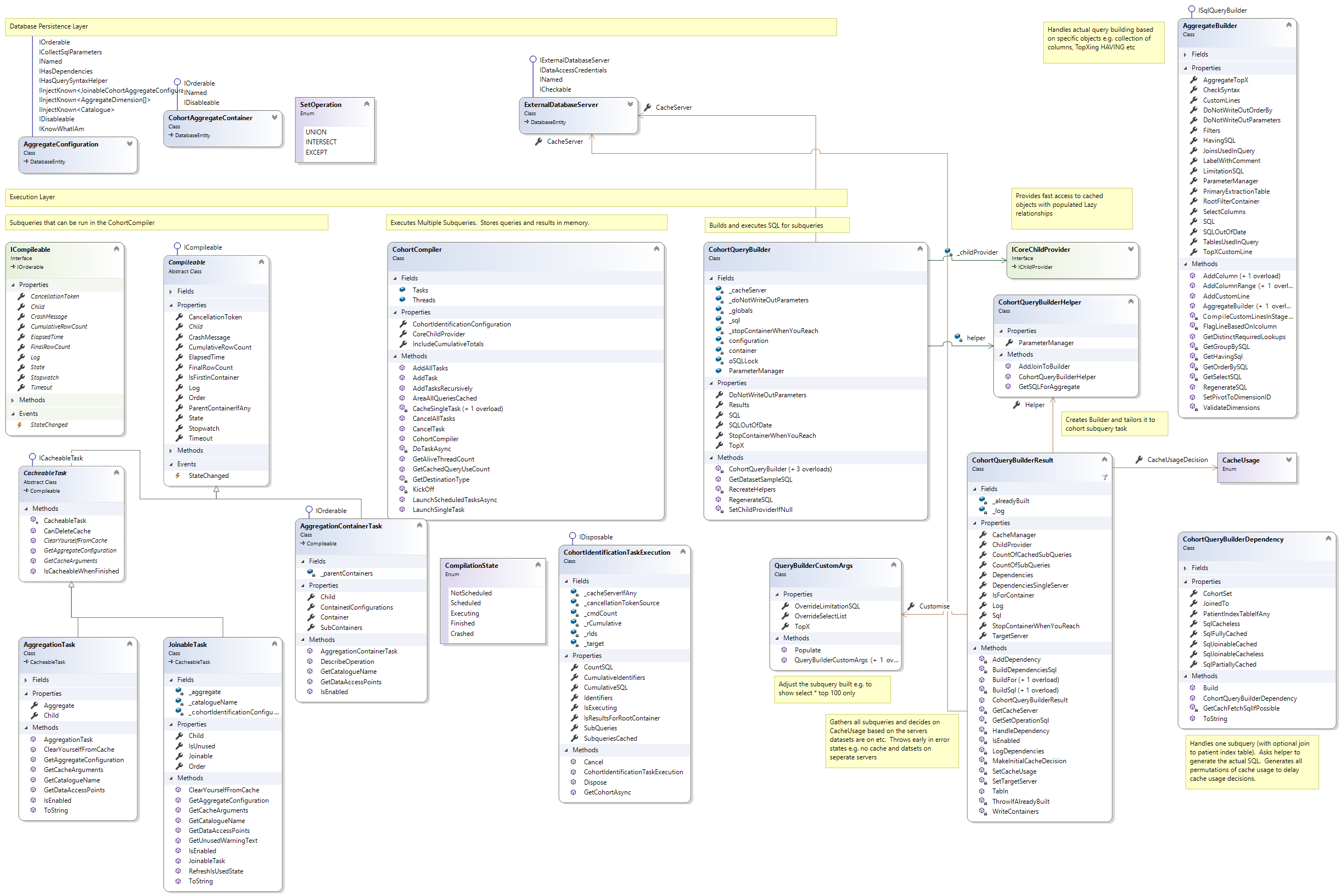The height and width of the screenshot is (896, 1341).
Task: Select the INTERSECT value in SetOperation
Action: (x=321, y=142)
